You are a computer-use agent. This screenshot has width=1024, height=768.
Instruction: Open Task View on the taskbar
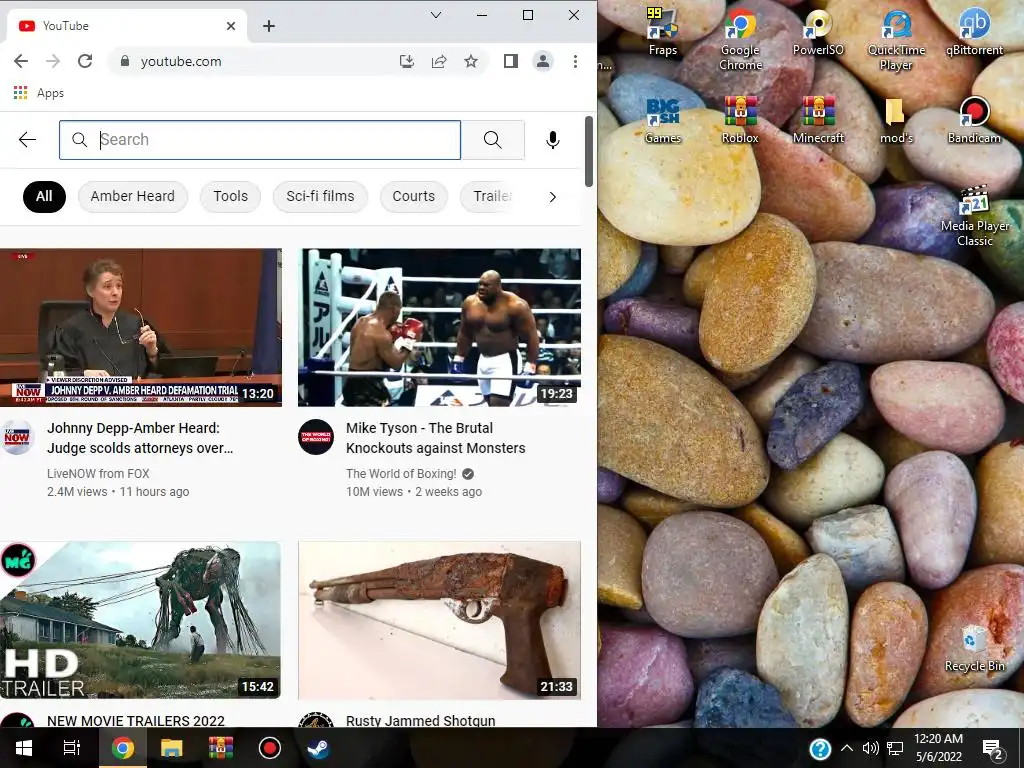pos(72,748)
